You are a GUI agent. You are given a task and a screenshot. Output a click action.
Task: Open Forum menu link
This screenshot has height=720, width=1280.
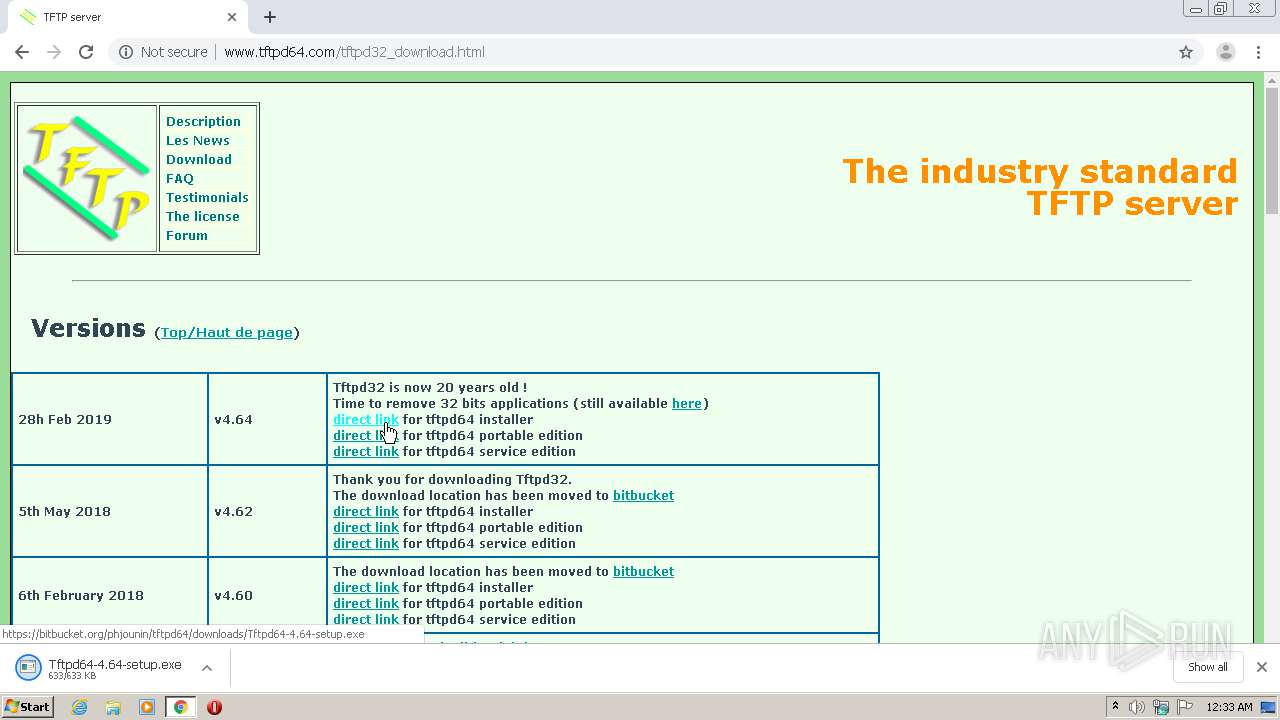pos(187,235)
